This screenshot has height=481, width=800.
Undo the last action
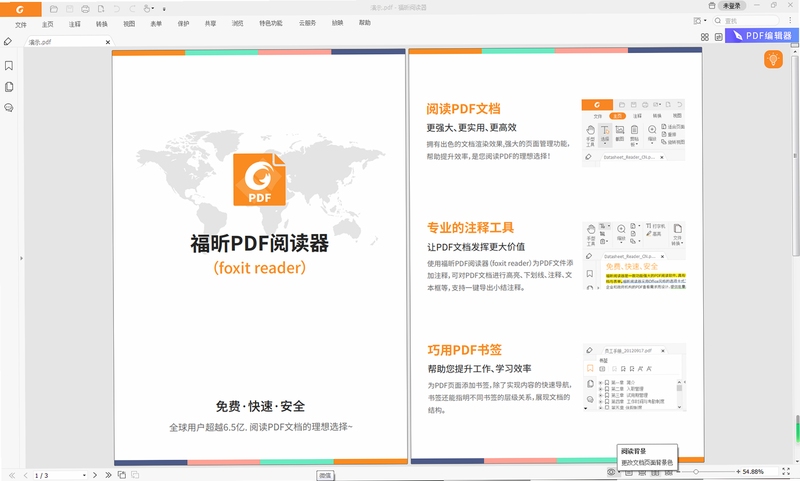click(x=116, y=9)
